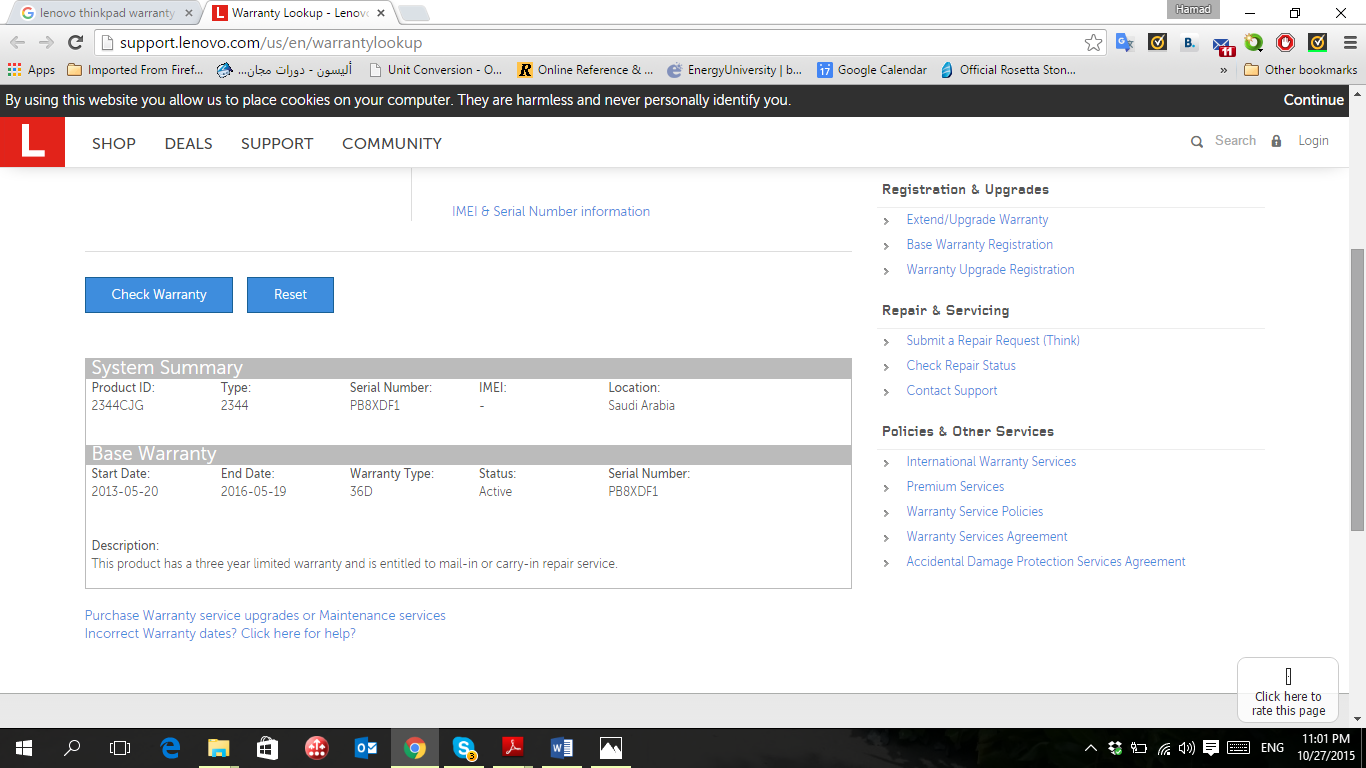Open taskbar search magnifier
Viewport: 1366px width, 768px height.
[x=72, y=748]
